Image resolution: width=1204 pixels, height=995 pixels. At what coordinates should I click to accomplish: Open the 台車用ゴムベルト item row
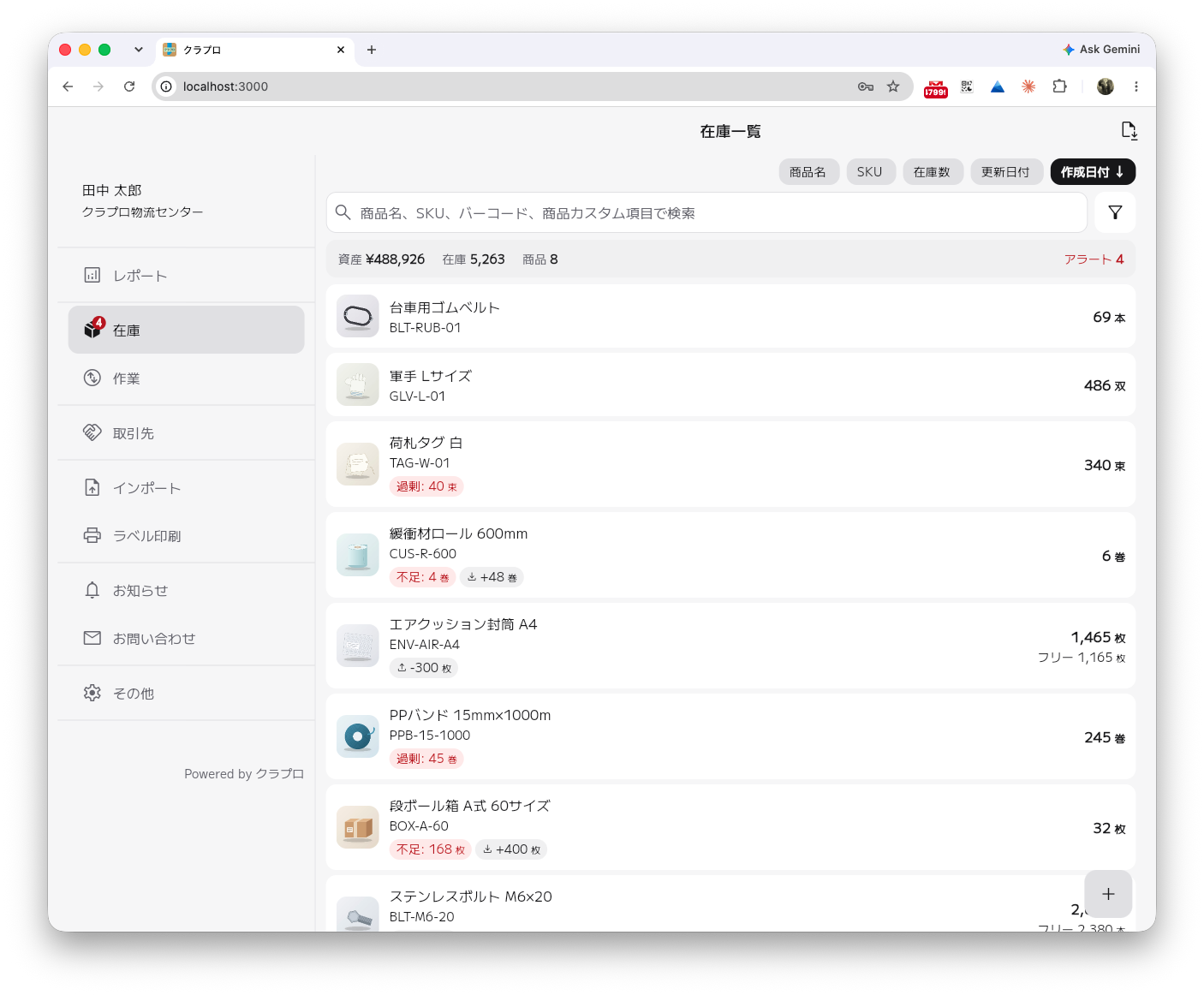click(x=730, y=317)
